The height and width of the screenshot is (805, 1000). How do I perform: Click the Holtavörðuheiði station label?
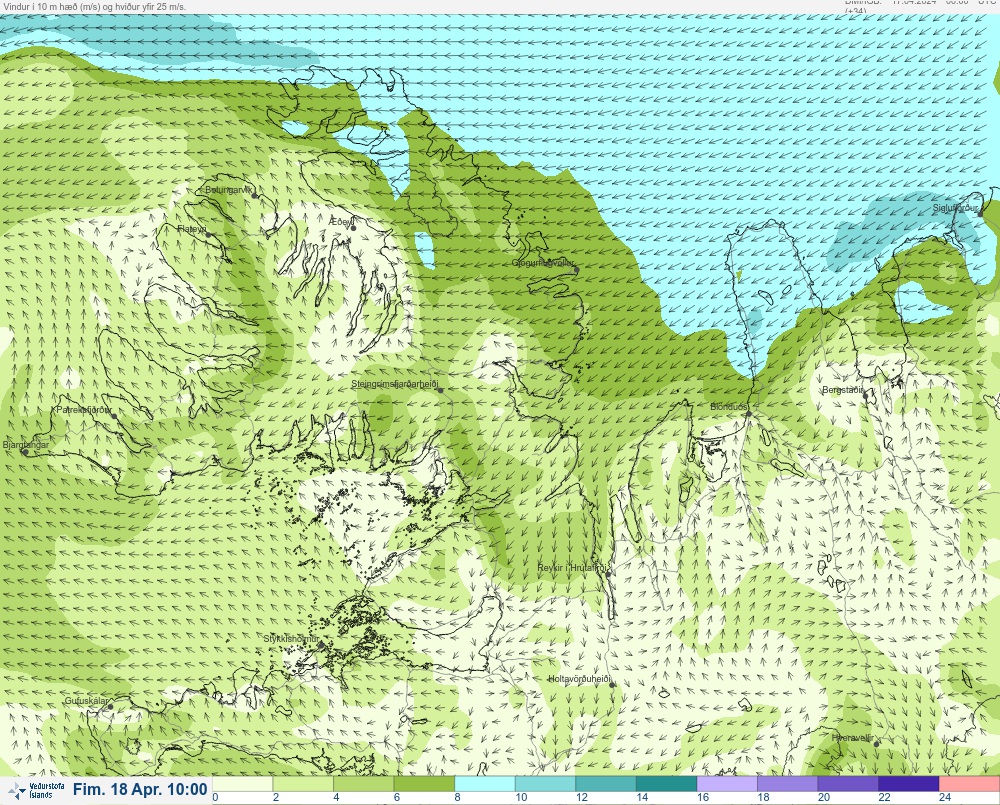[x=579, y=679]
